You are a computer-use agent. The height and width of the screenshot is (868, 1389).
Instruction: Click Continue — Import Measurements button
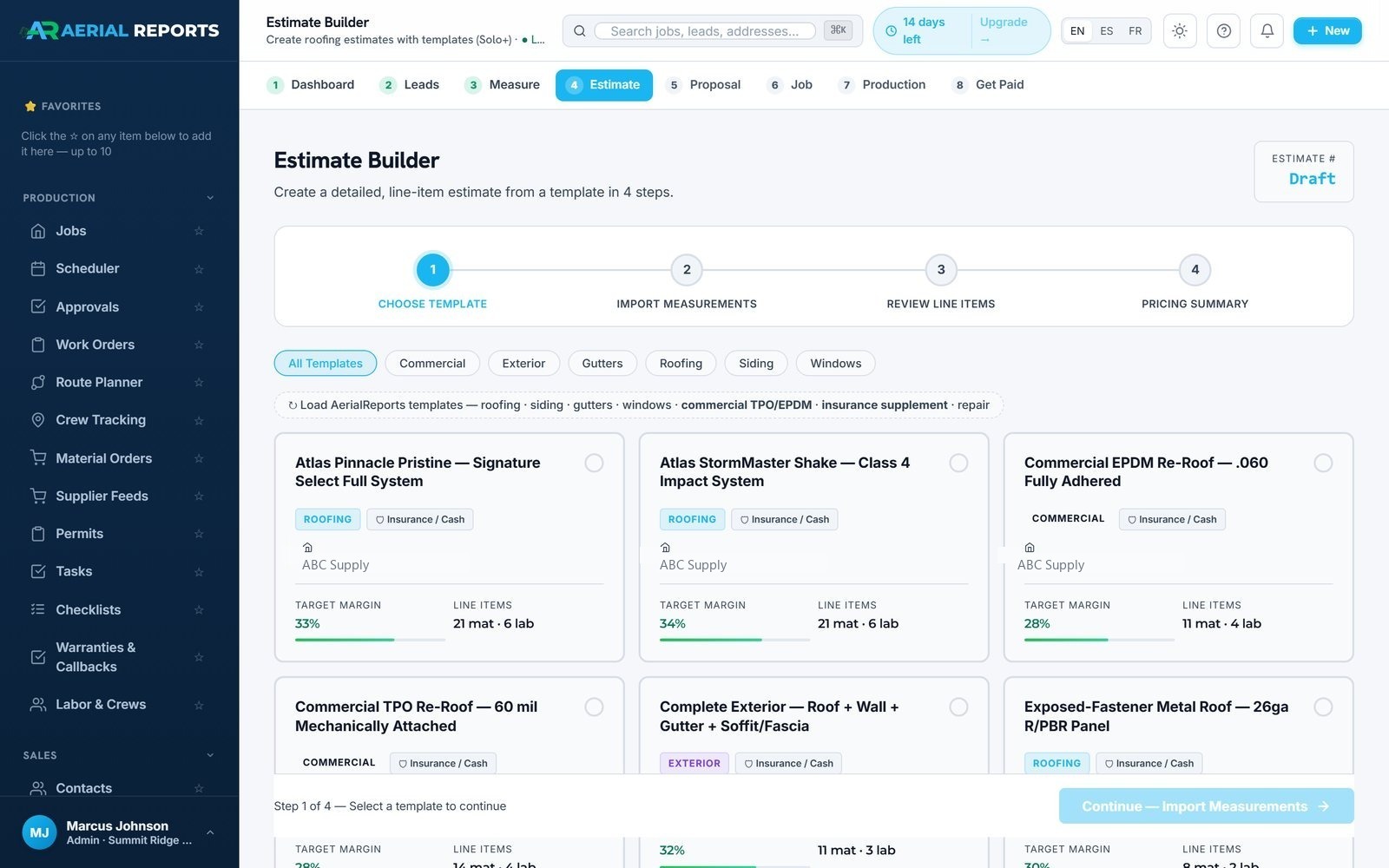[x=1206, y=806]
